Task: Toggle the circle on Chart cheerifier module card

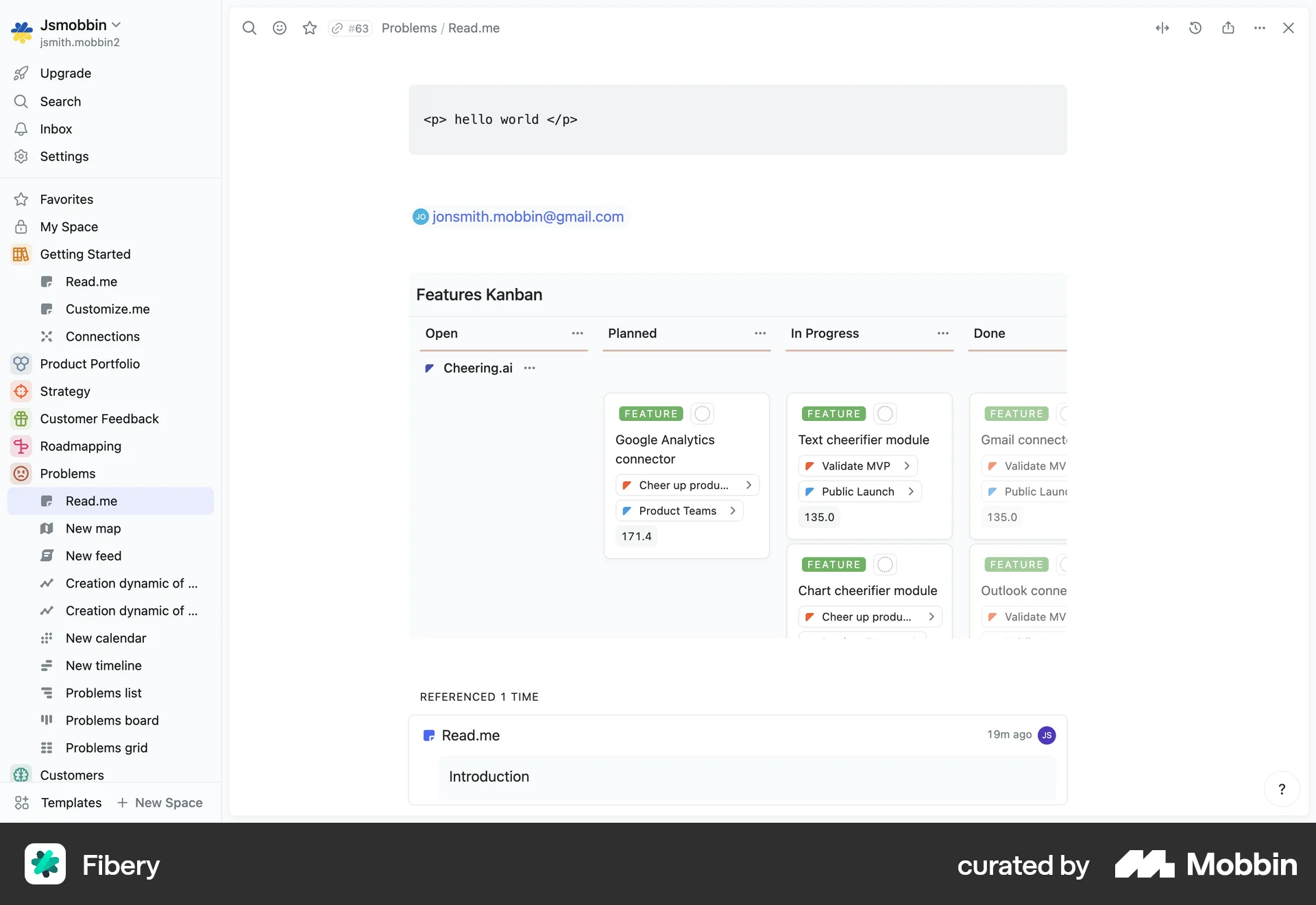Action: pos(884,564)
